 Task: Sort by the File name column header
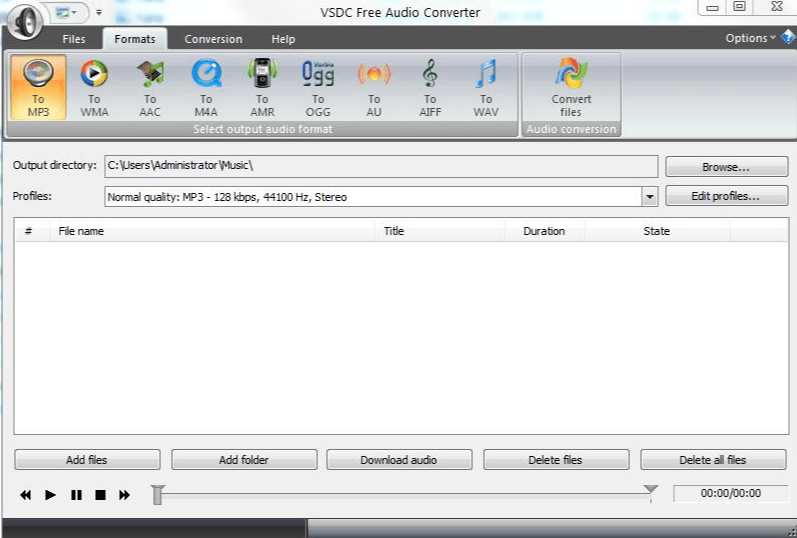pos(212,231)
